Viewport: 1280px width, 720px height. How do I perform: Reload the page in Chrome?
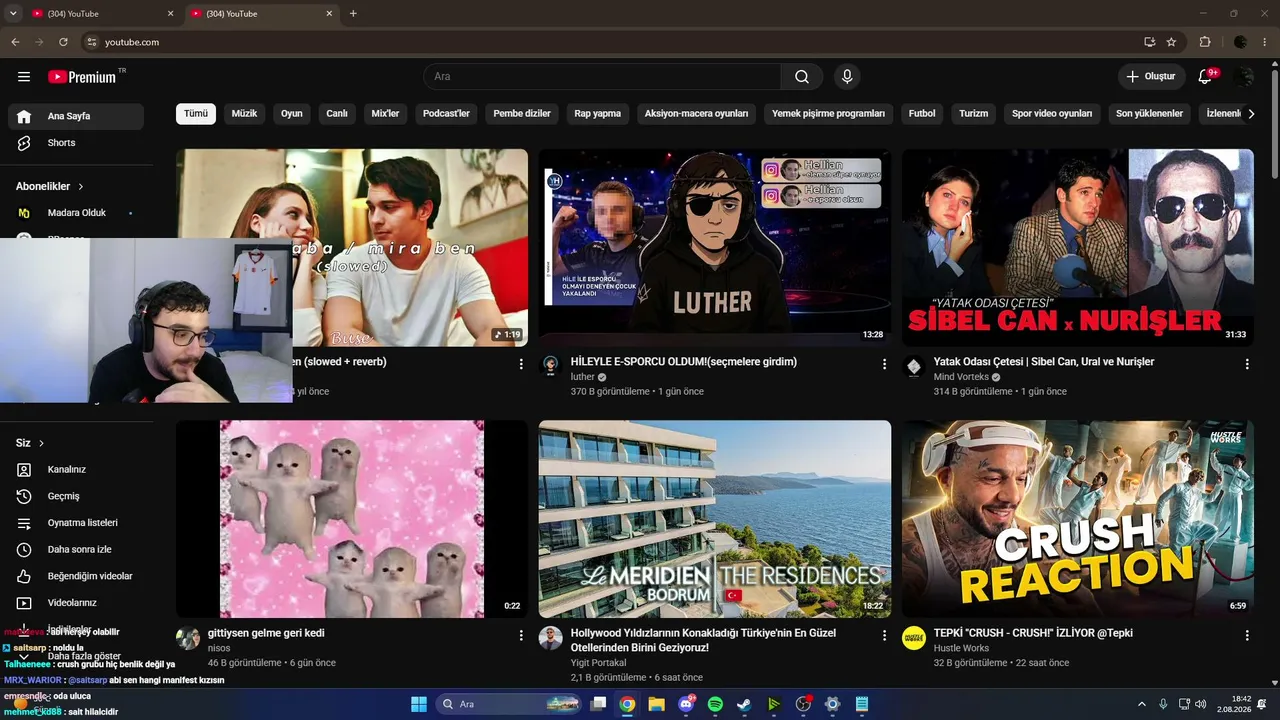63,42
